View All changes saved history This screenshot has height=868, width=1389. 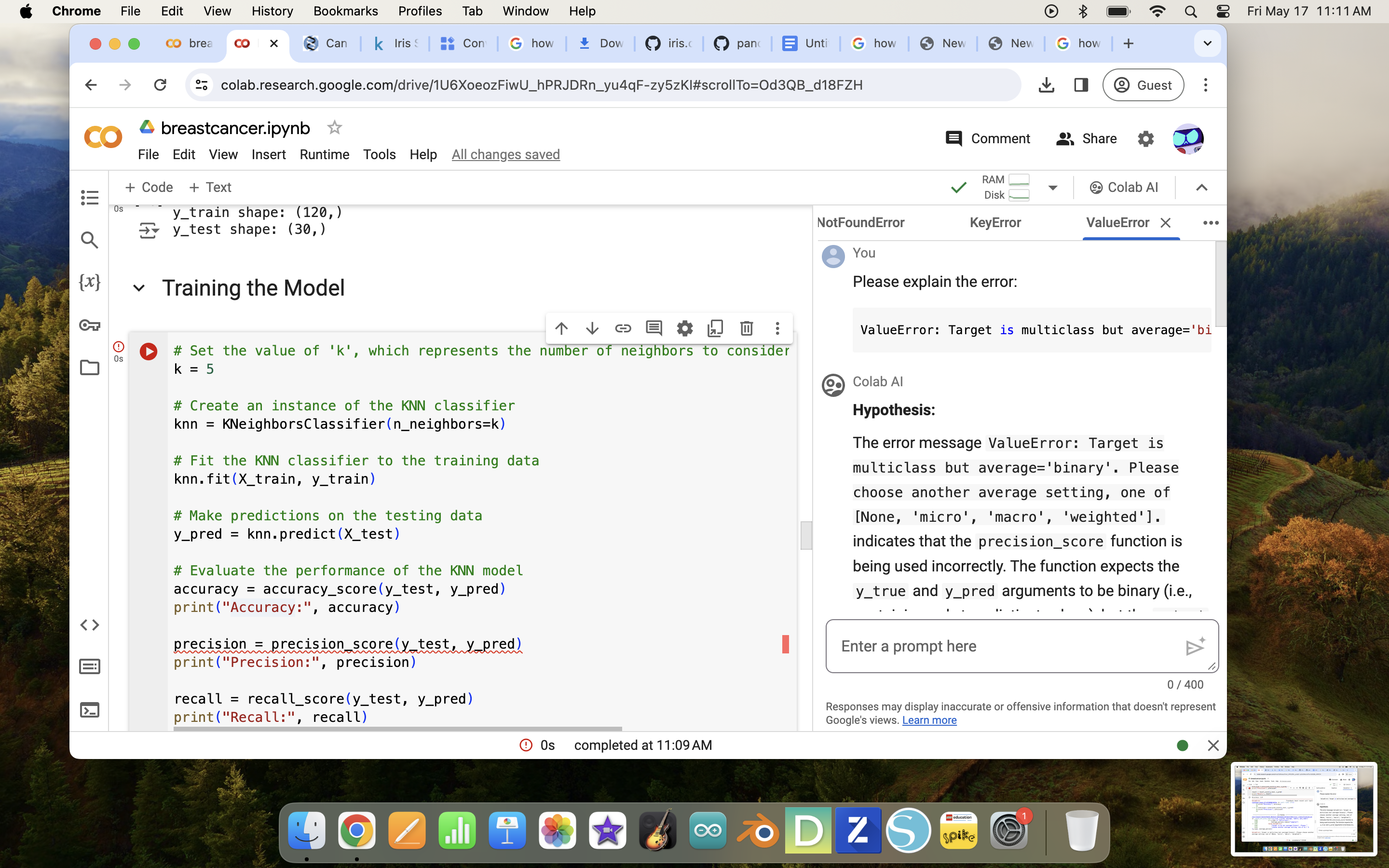click(505, 154)
